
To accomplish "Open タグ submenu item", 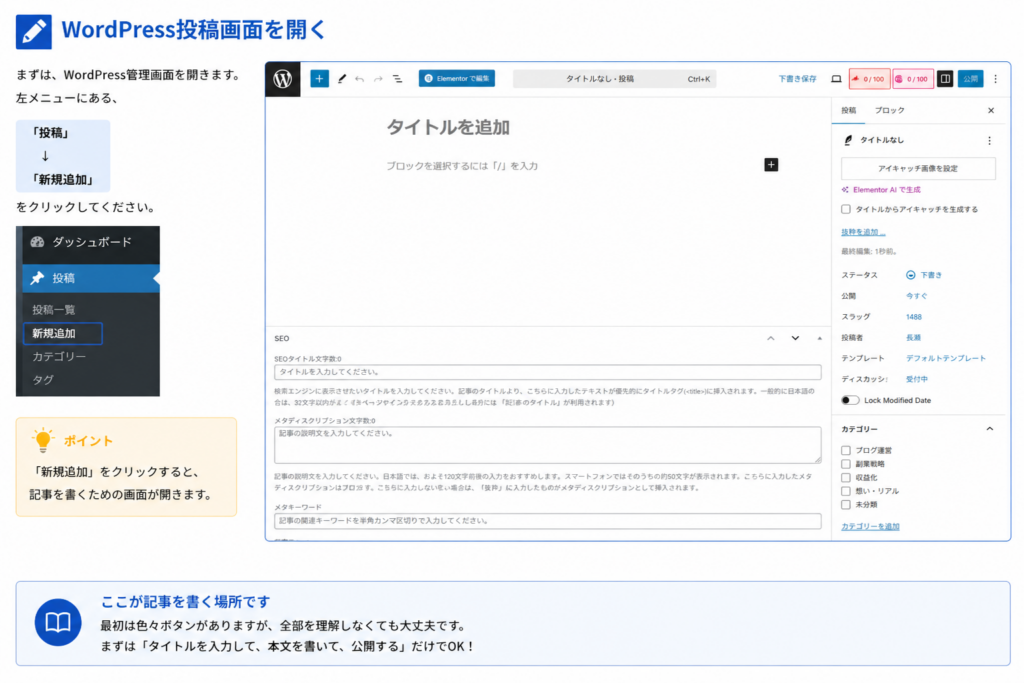I will pos(43,380).
